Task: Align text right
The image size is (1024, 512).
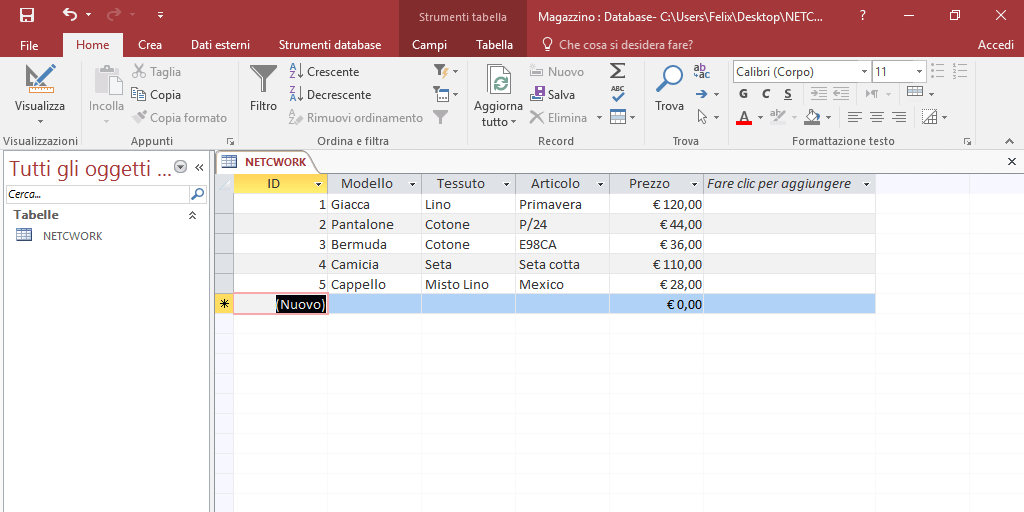Action: click(899, 118)
